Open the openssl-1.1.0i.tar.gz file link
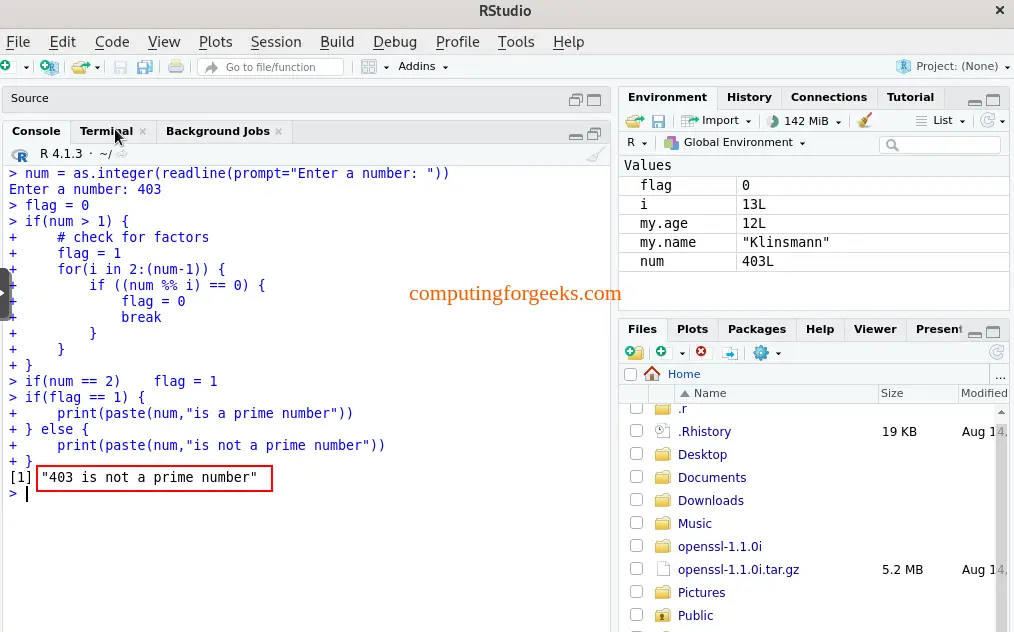The width and height of the screenshot is (1014, 632). (738, 569)
